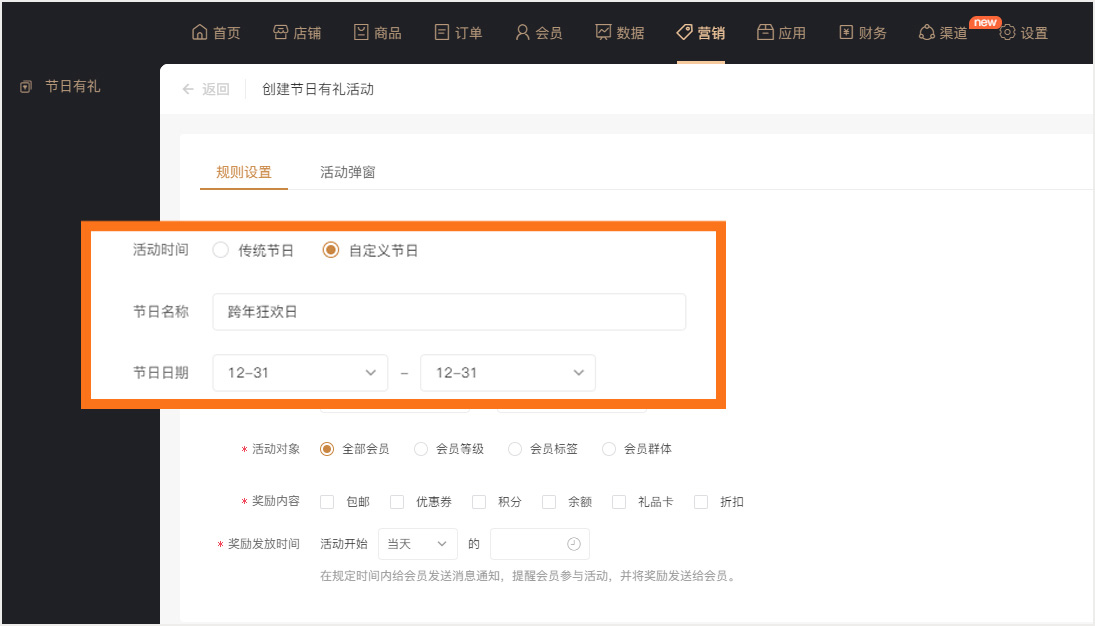Viewport: 1095px width, 626px height.
Task: Open the 店铺 store icon
Action: pos(280,33)
